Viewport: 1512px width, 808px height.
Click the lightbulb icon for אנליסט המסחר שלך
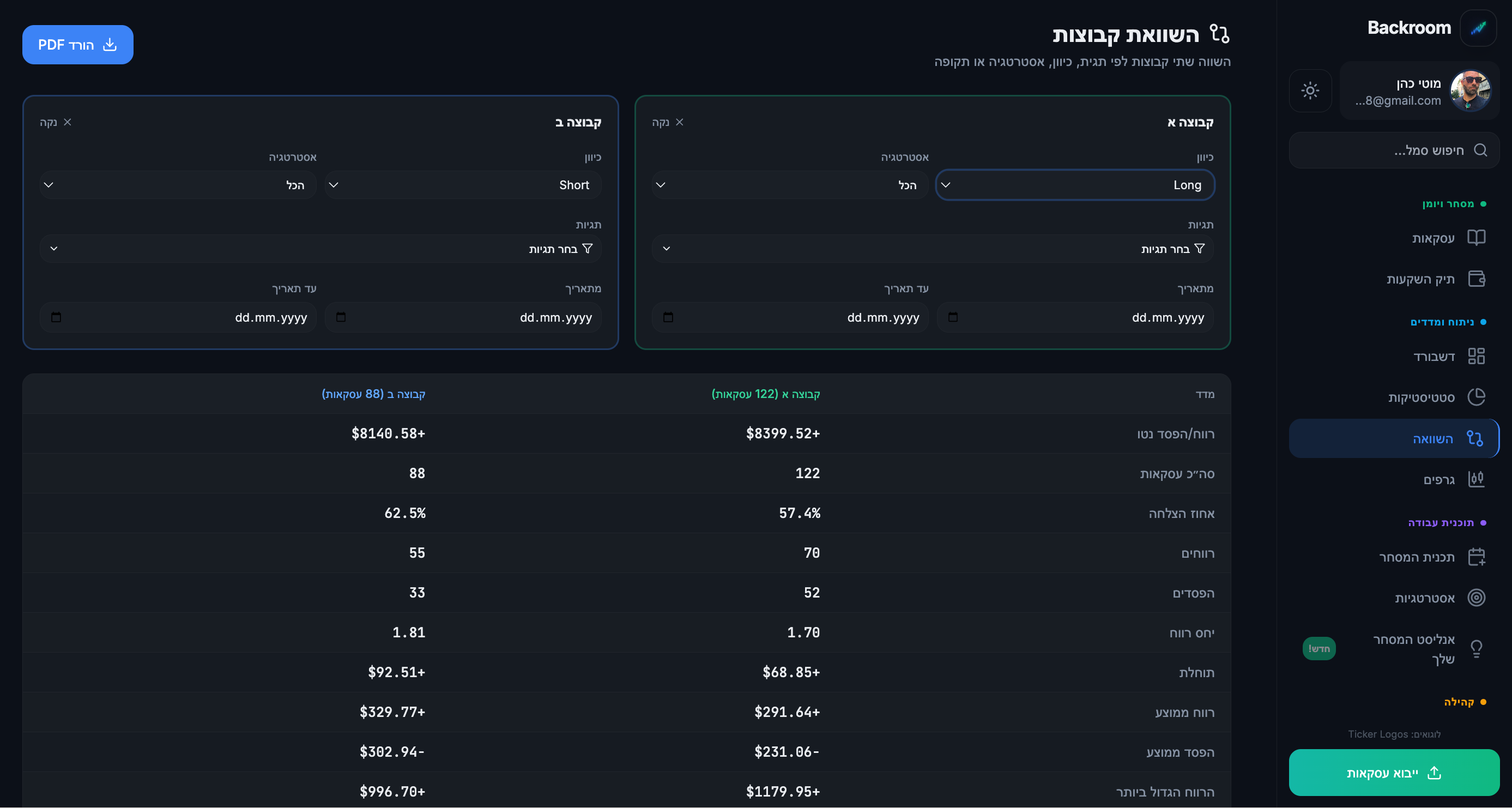(1476, 649)
